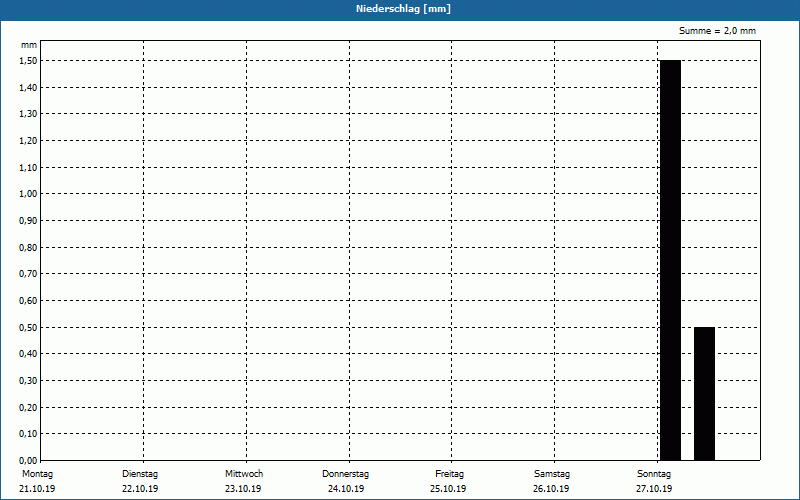Click the Donnerstag day label
This screenshot has height=500, width=800.
(x=345, y=474)
